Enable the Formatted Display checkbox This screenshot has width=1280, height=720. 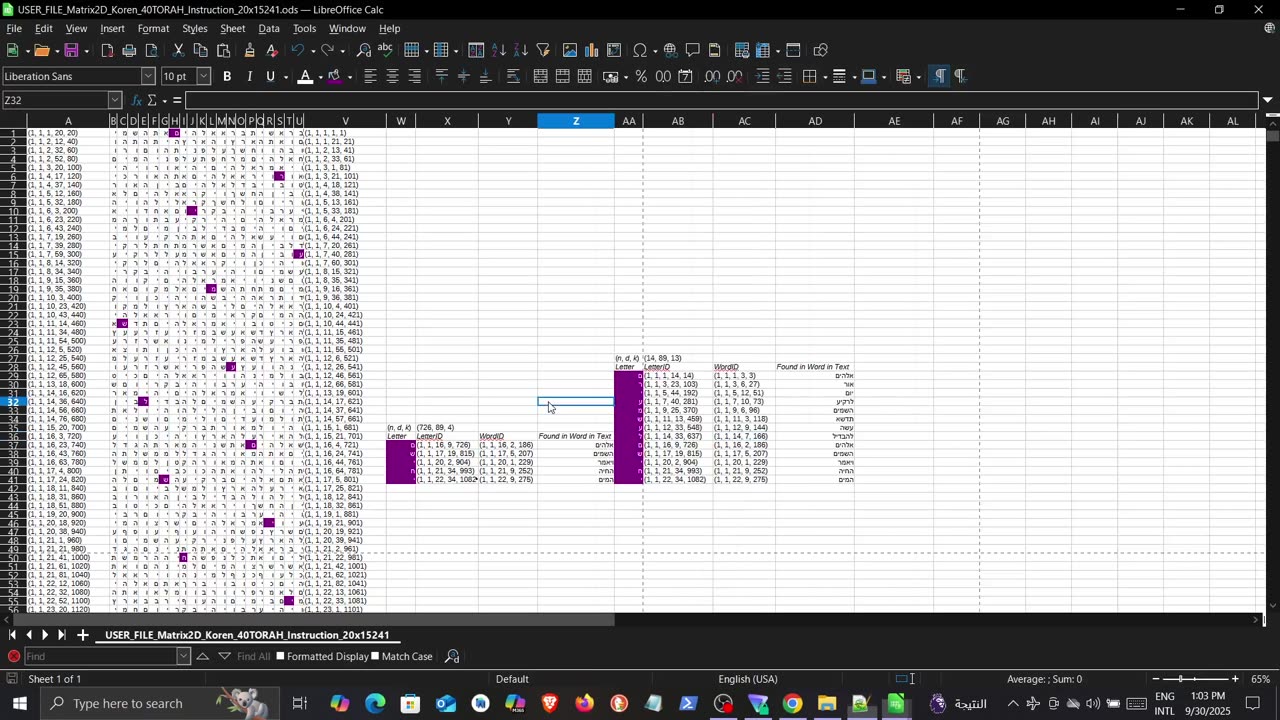click(280, 657)
